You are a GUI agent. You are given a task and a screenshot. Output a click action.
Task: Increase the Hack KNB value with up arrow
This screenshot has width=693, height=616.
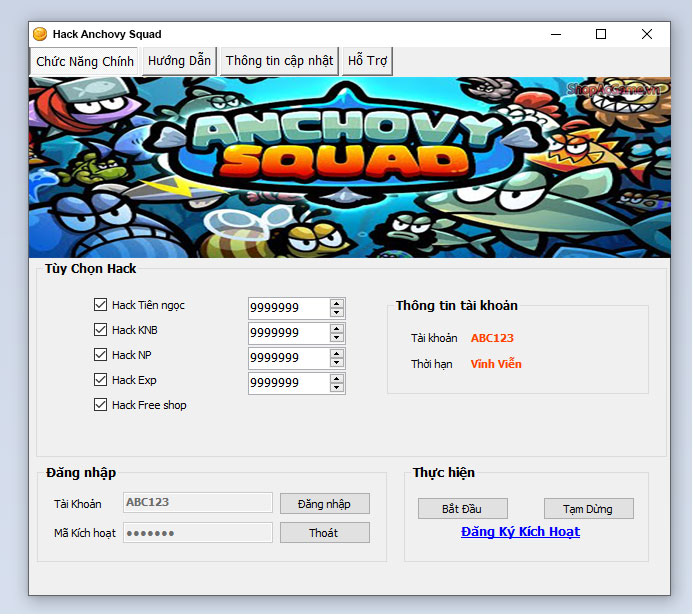point(337,329)
